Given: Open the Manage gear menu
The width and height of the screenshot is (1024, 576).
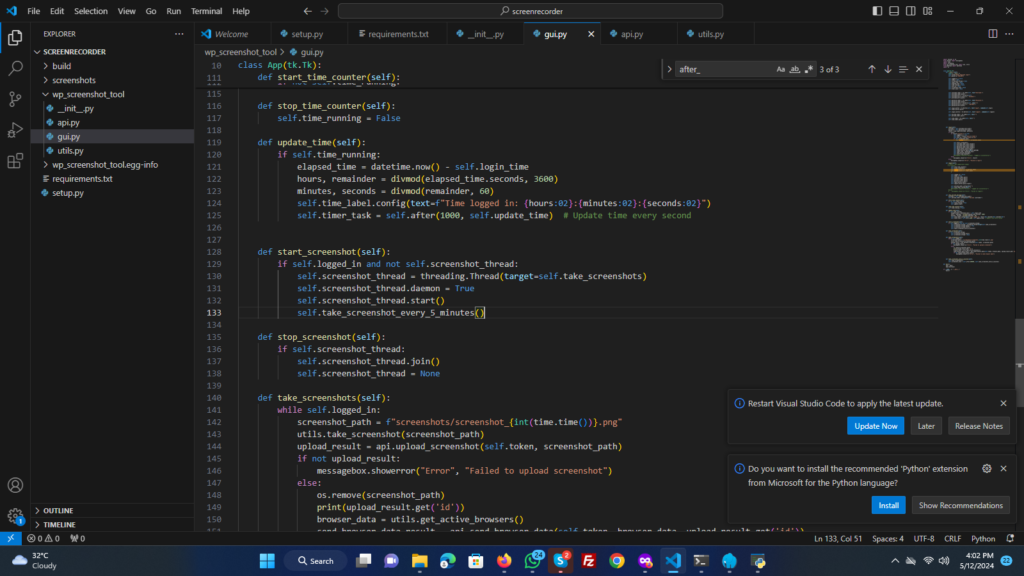Looking at the screenshot, I should (15, 517).
